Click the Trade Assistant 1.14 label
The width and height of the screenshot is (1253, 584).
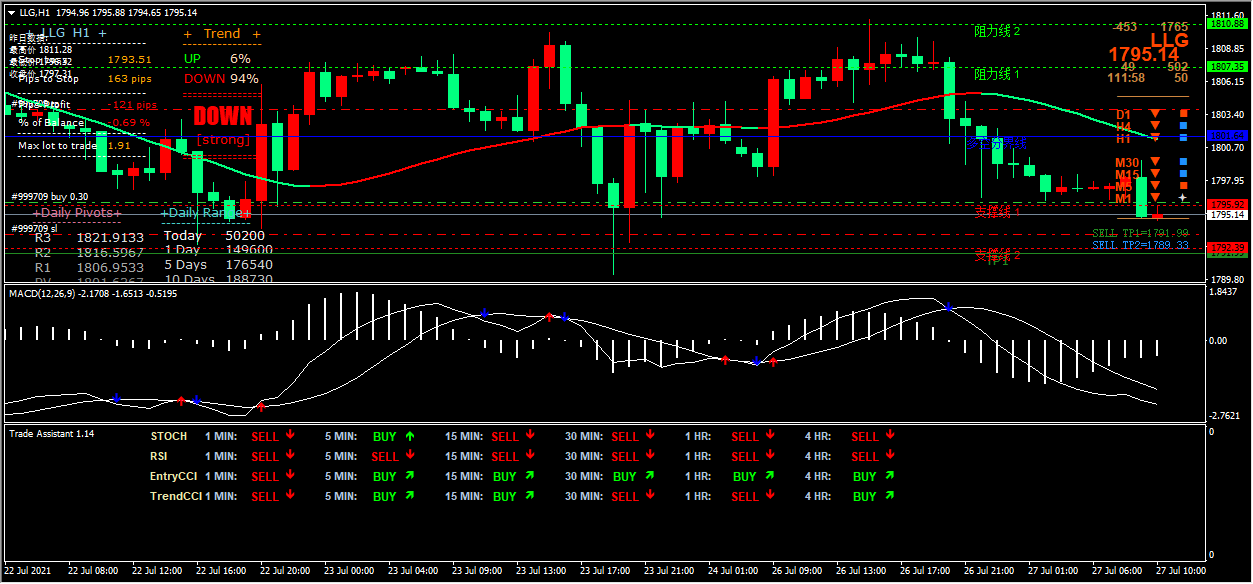51,433
